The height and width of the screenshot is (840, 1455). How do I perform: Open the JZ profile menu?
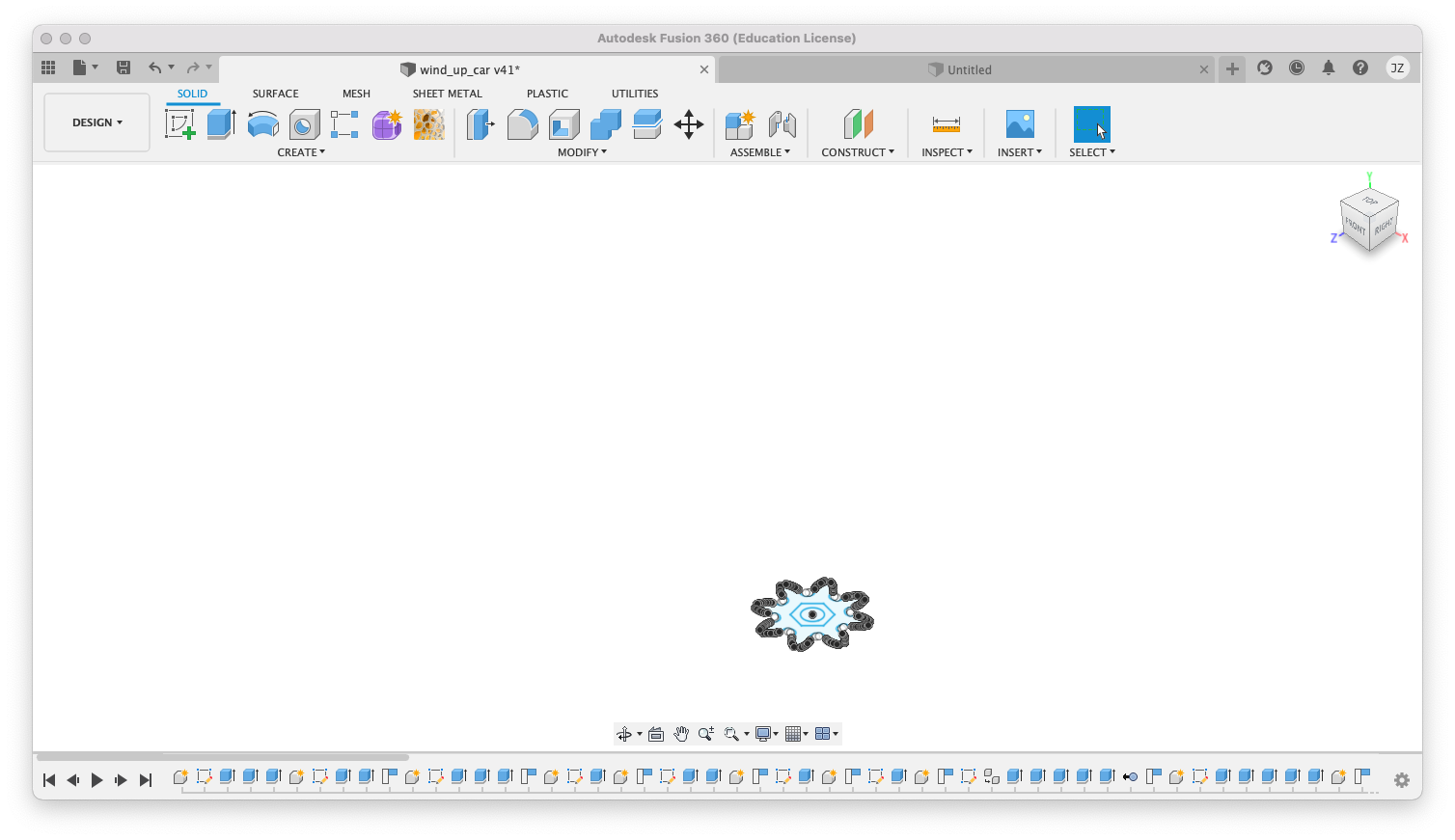tap(1397, 68)
